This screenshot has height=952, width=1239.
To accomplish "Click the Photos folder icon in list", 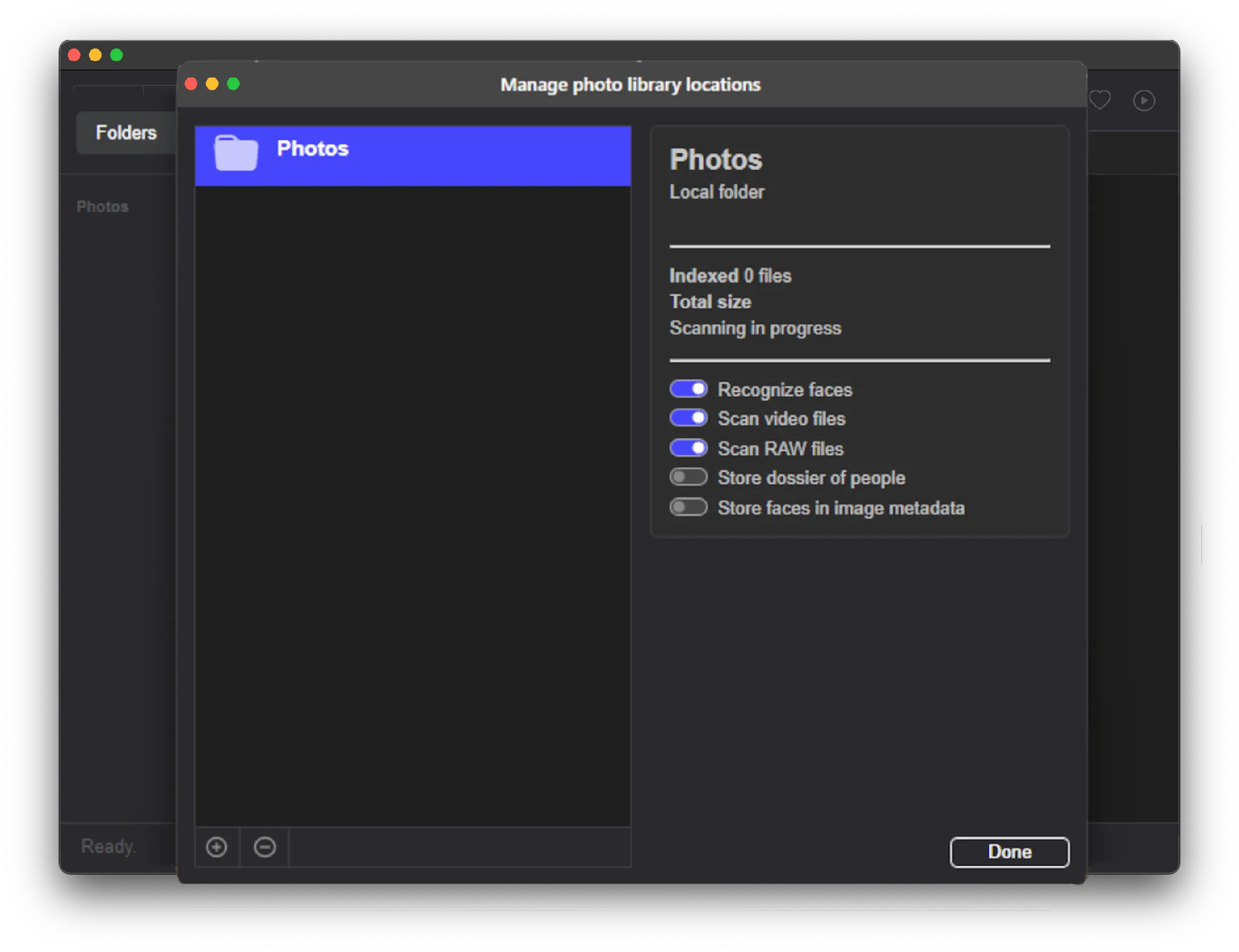I will (x=235, y=153).
